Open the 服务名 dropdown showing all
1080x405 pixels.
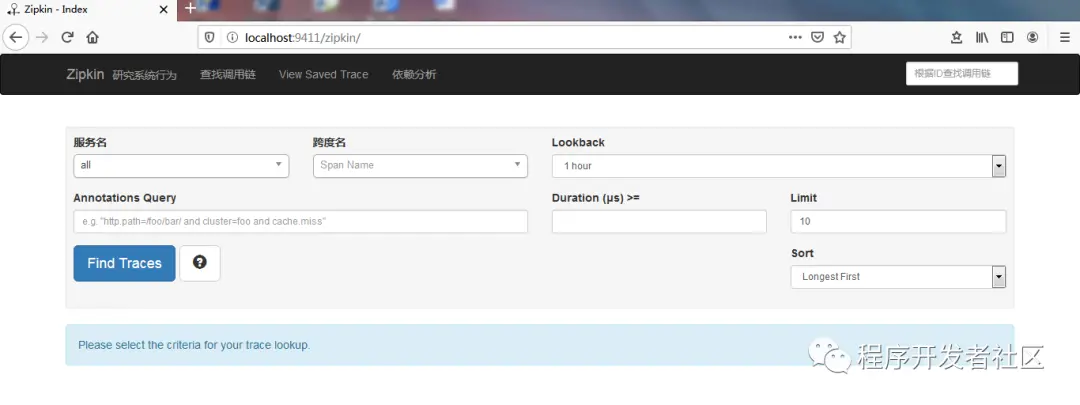tap(181, 165)
